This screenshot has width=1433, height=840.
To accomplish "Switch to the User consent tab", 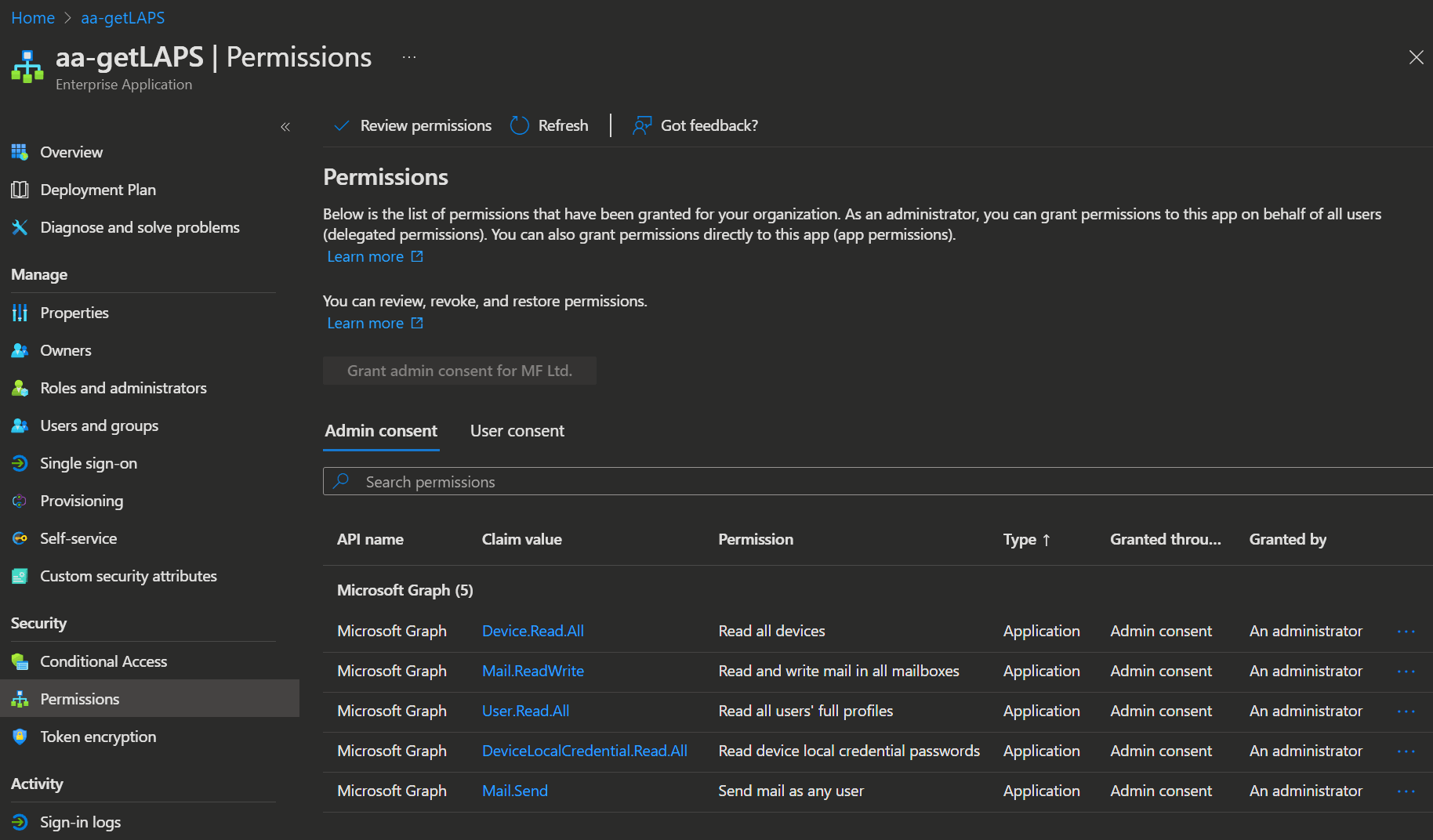I will pyautogui.click(x=517, y=431).
